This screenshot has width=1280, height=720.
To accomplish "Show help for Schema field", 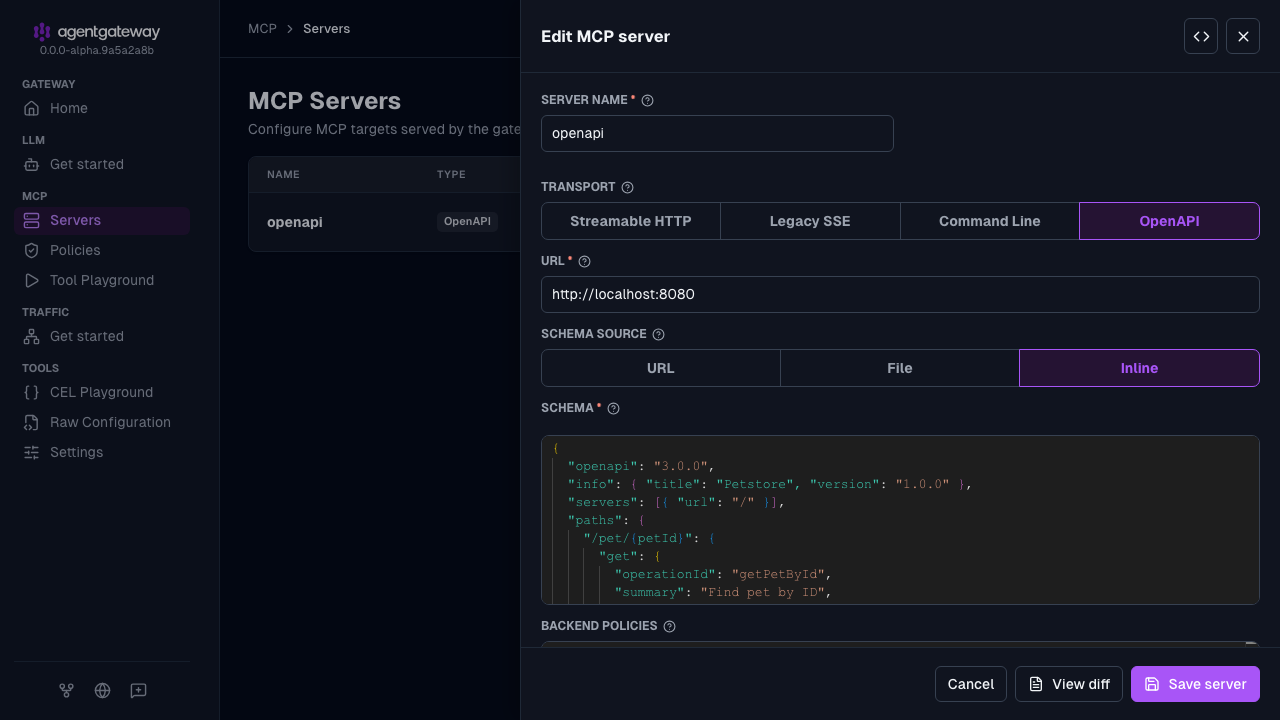I will point(614,408).
